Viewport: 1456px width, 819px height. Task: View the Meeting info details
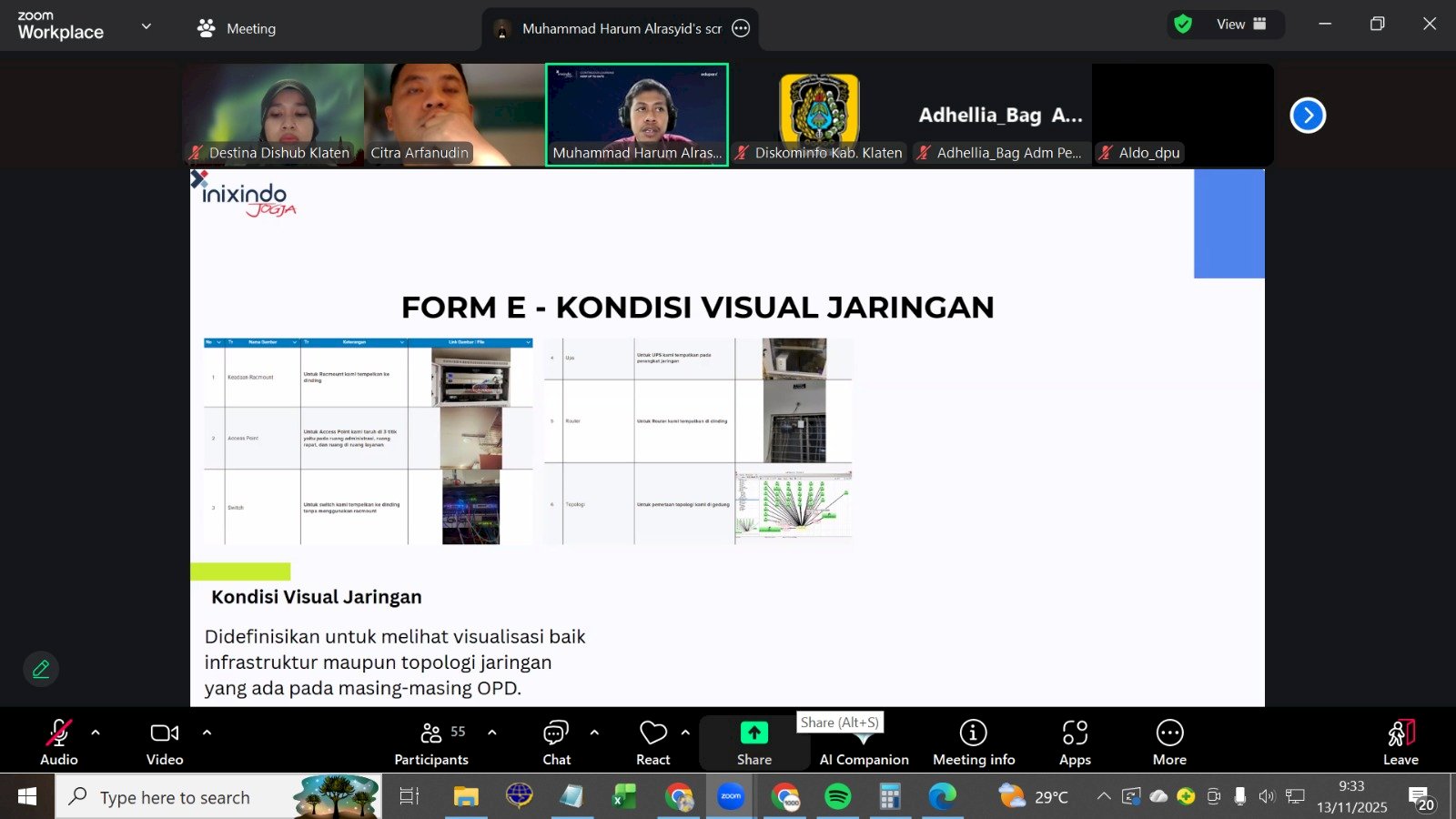[973, 742]
